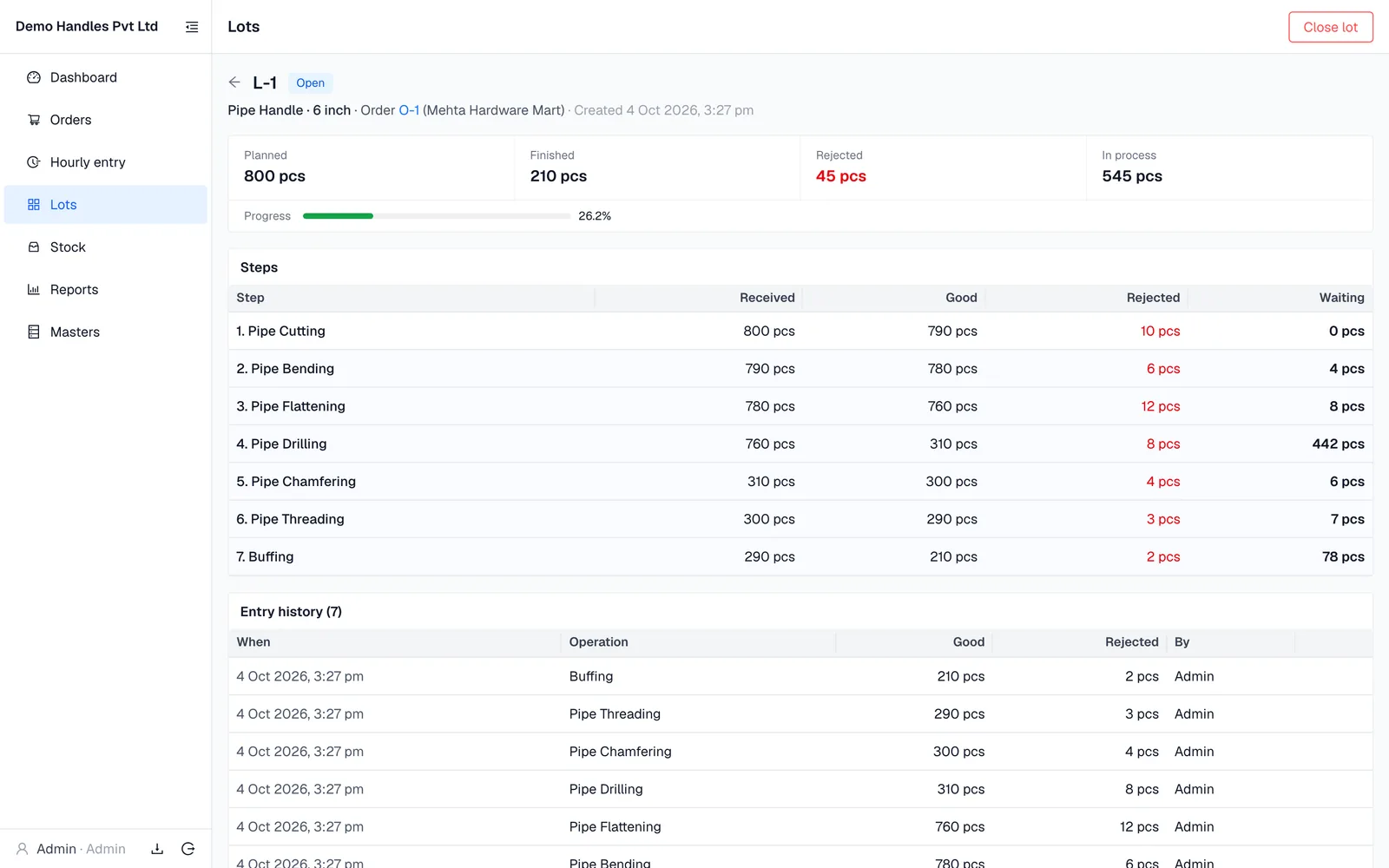Open the Dashboard page
The height and width of the screenshot is (868, 1389).
(x=106, y=77)
